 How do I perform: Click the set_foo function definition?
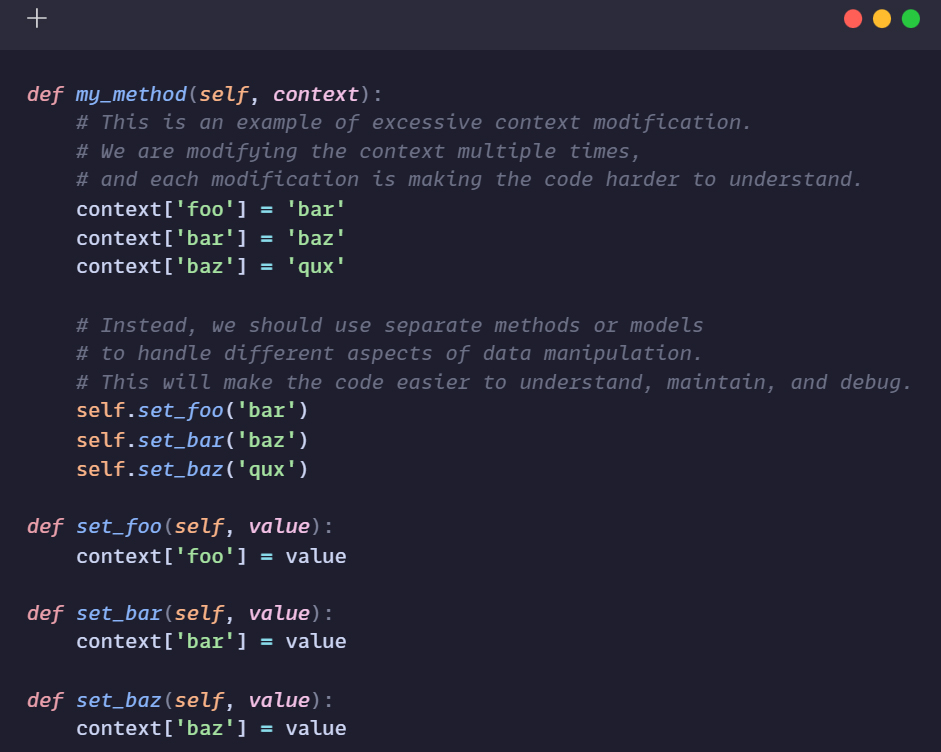[x=118, y=526]
